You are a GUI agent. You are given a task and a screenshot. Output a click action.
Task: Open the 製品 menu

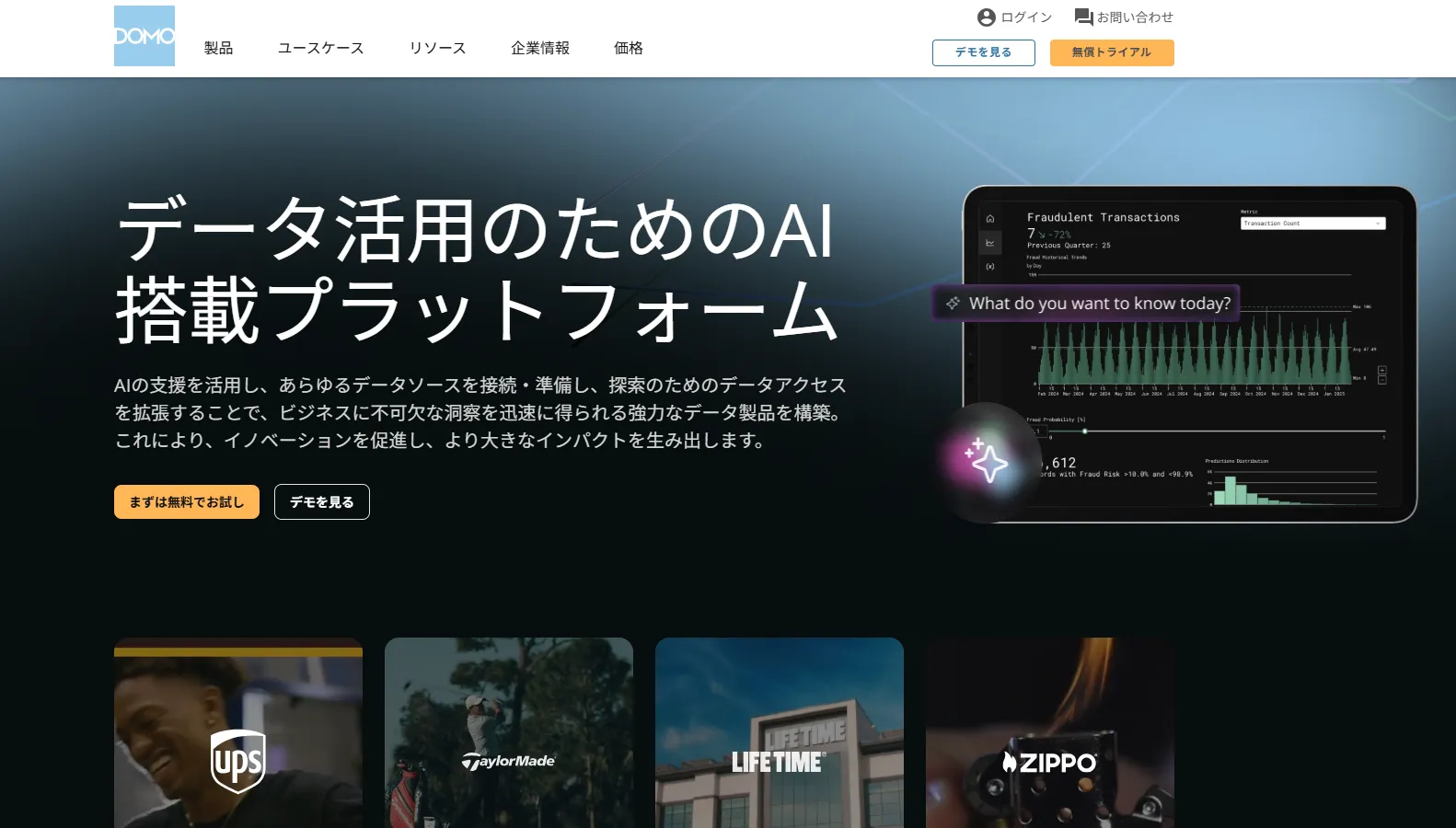(x=219, y=48)
